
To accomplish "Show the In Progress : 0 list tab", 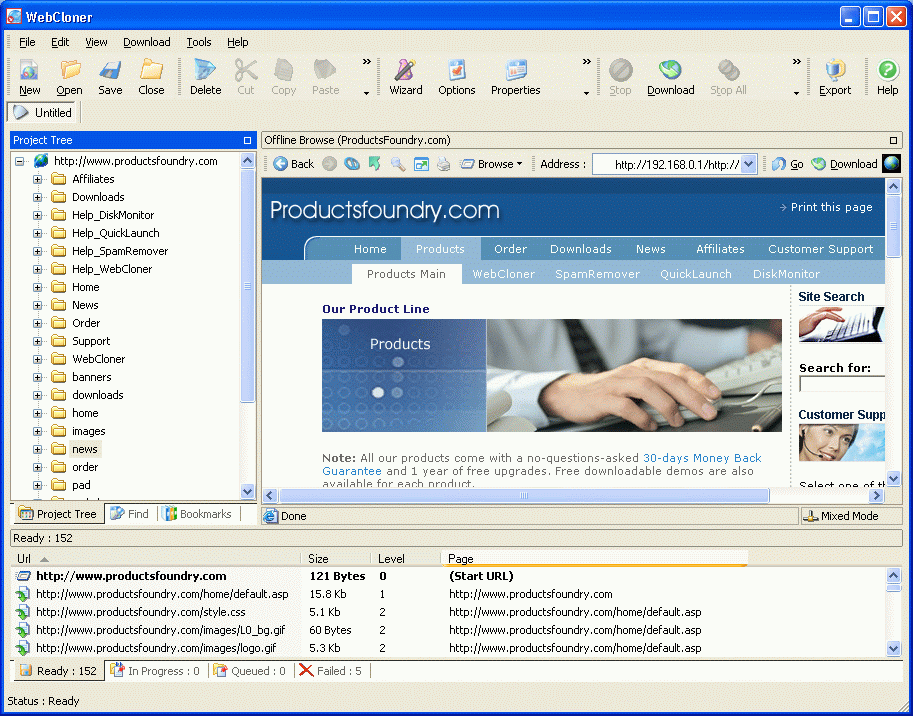I will [x=155, y=671].
